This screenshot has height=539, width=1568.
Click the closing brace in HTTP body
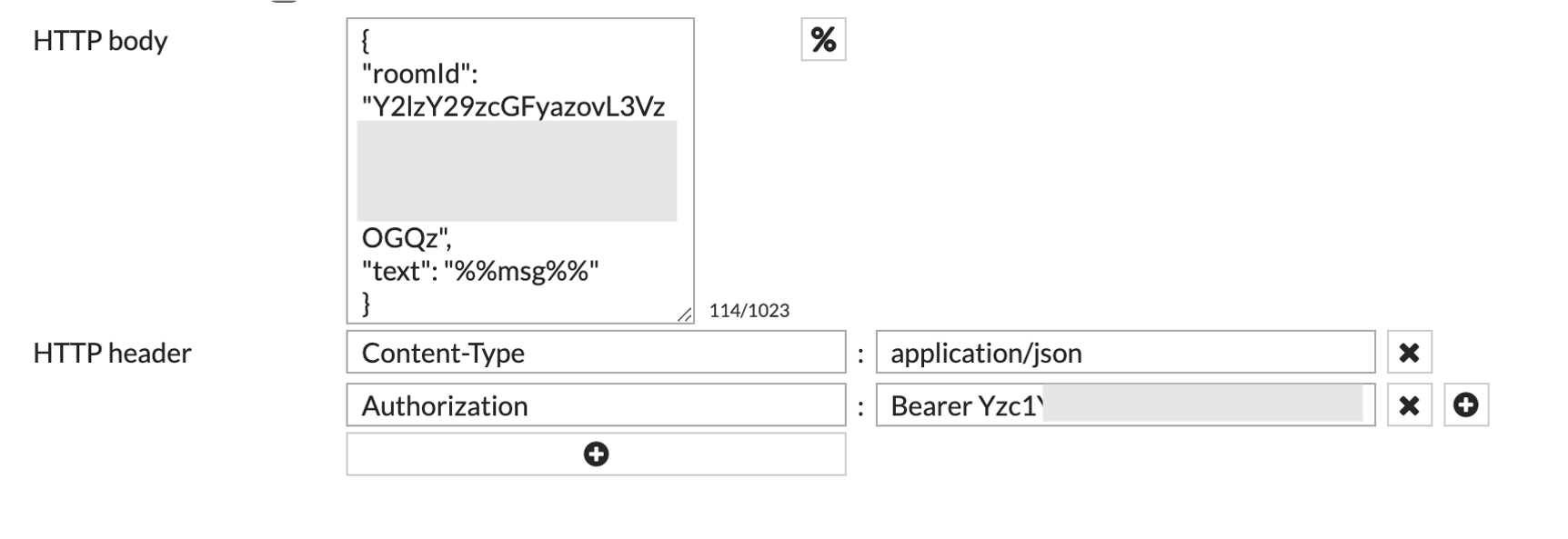[366, 303]
